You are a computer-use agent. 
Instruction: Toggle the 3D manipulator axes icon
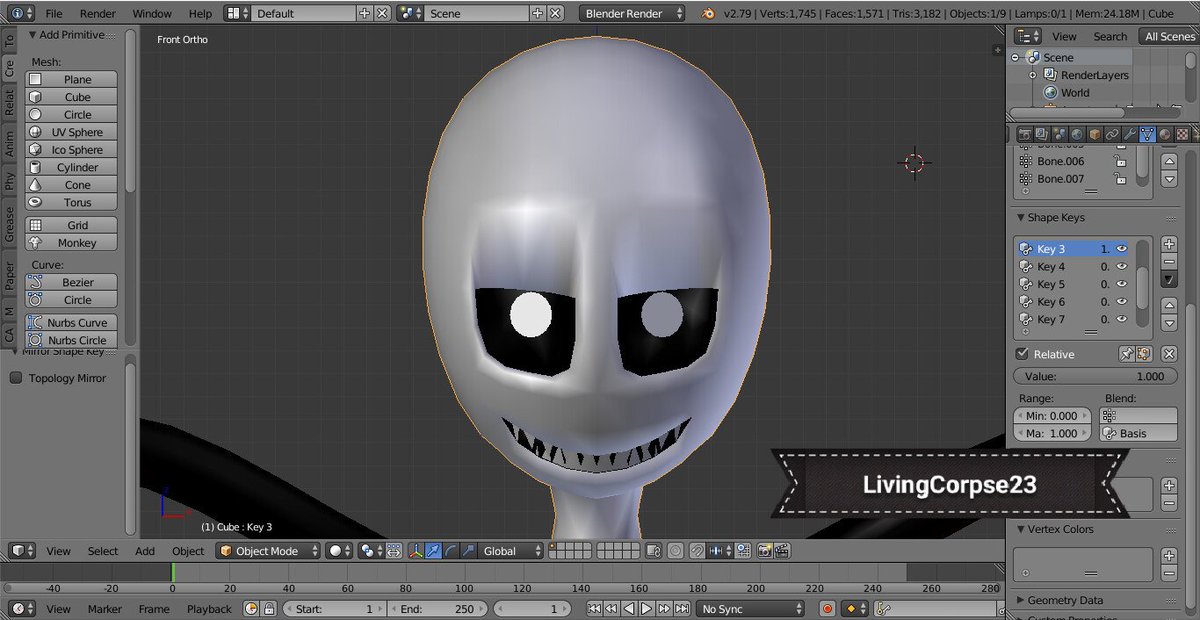pyautogui.click(x=416, y=551)
